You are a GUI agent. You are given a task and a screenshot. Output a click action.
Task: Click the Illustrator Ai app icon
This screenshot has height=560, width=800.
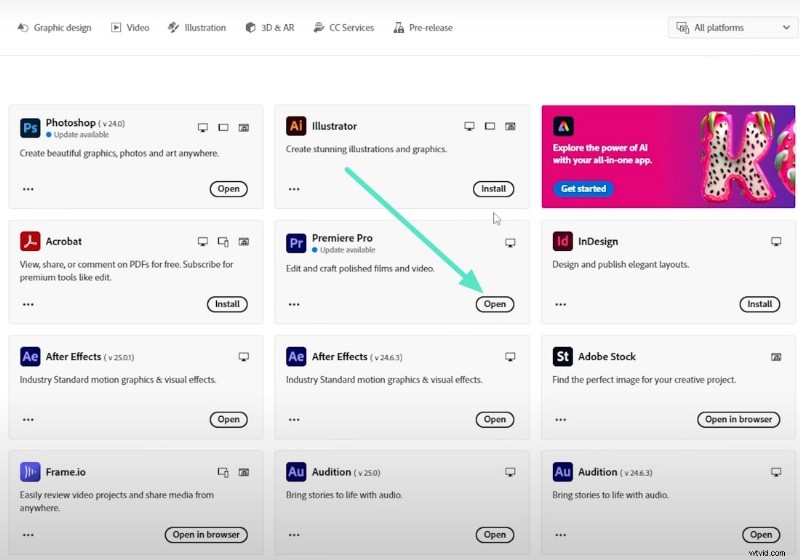(296, 126)
